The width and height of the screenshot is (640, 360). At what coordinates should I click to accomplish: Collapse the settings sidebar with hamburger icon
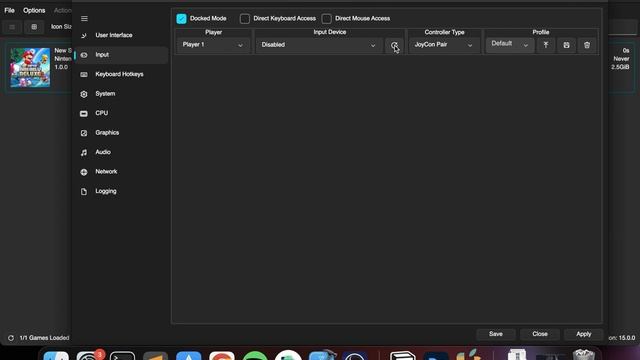pyautogui.click(x=84, y=18)
